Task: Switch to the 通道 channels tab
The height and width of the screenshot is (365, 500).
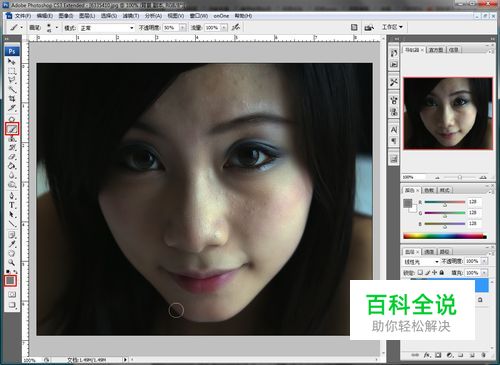Action: (x=429, y=252)
